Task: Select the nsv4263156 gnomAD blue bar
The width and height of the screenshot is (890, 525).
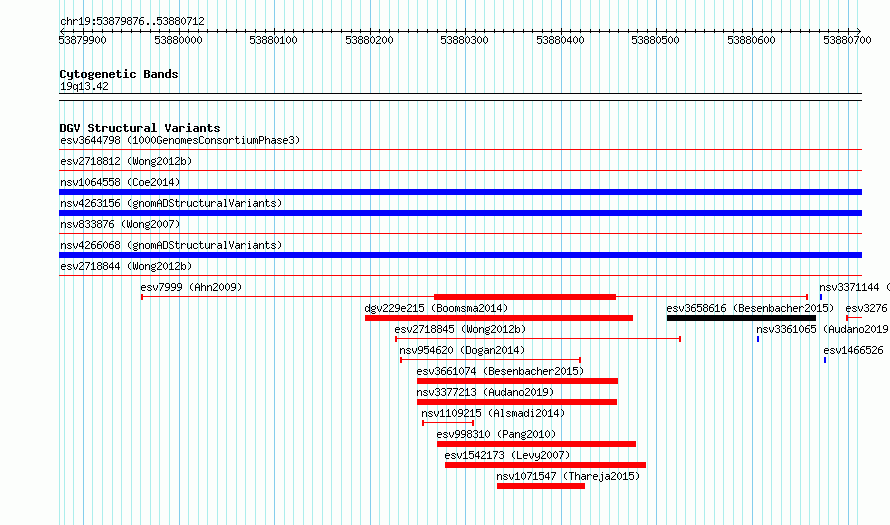Action: click(x=460, y=213)
